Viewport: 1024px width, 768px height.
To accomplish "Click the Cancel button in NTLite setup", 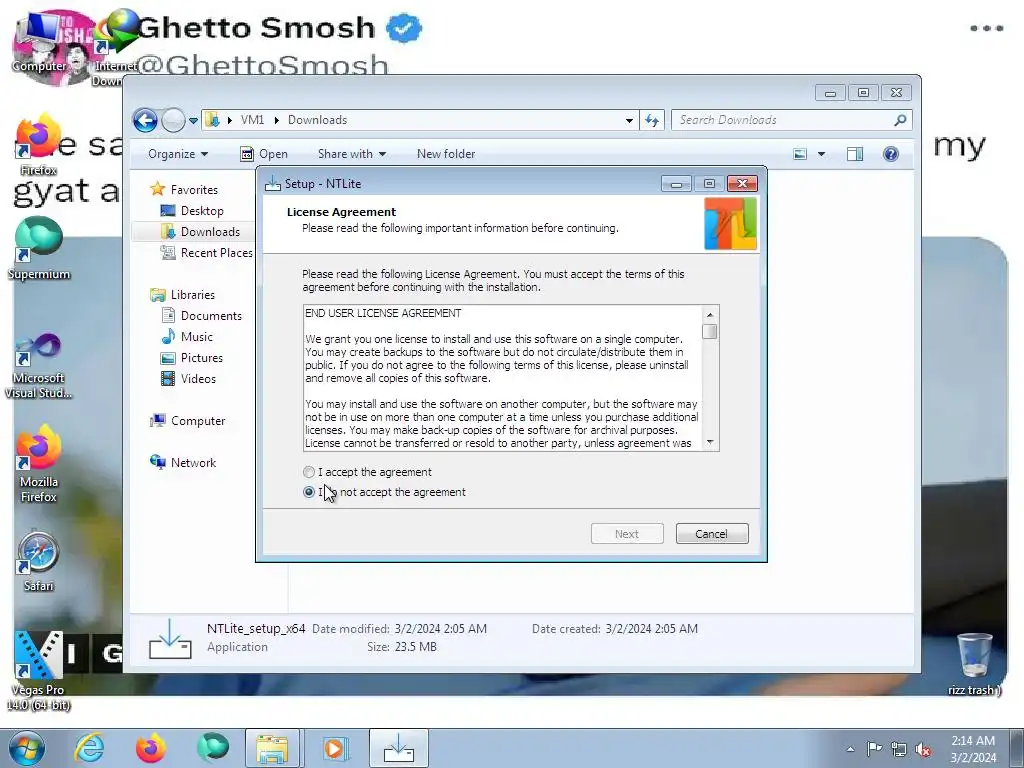I will click(x=712, y=534).
